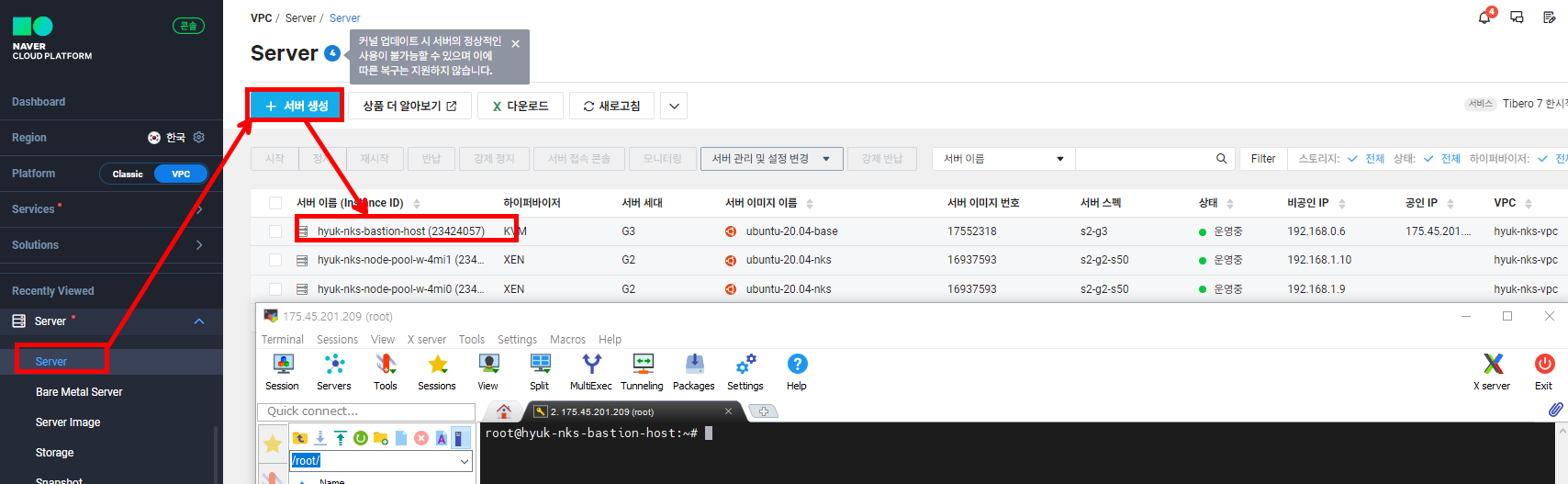Open region settings gear icon
The image size is (1568, 484).
tap(198, 137)
